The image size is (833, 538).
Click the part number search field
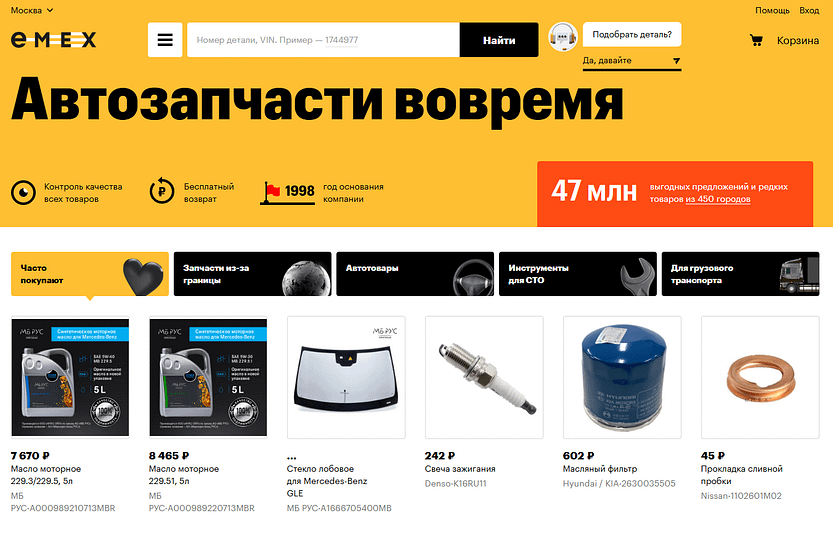pos(323,40)
